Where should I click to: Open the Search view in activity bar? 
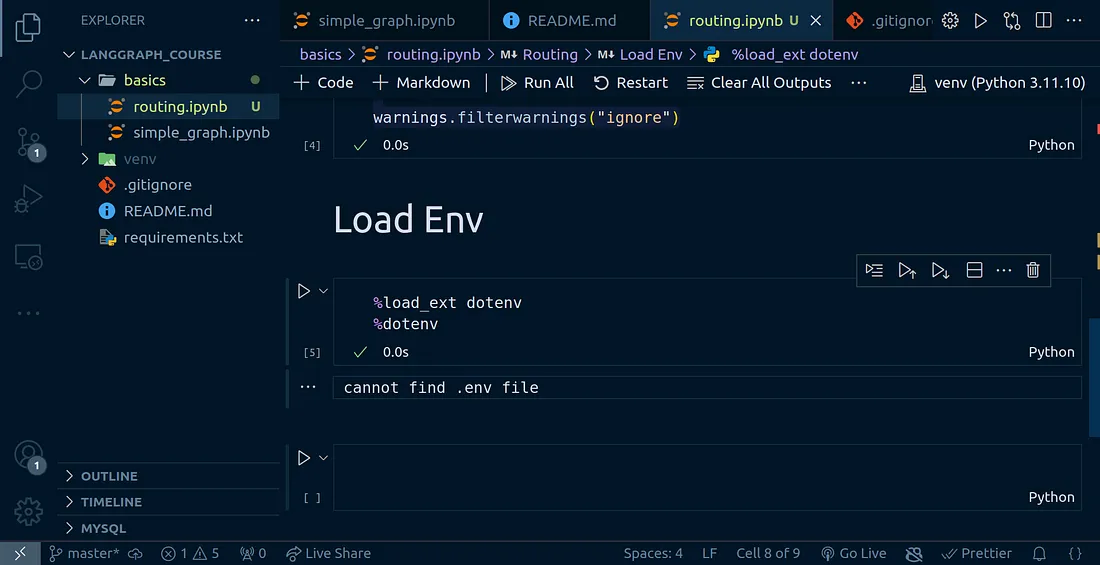pyautogui.click(x=29, y=85)
